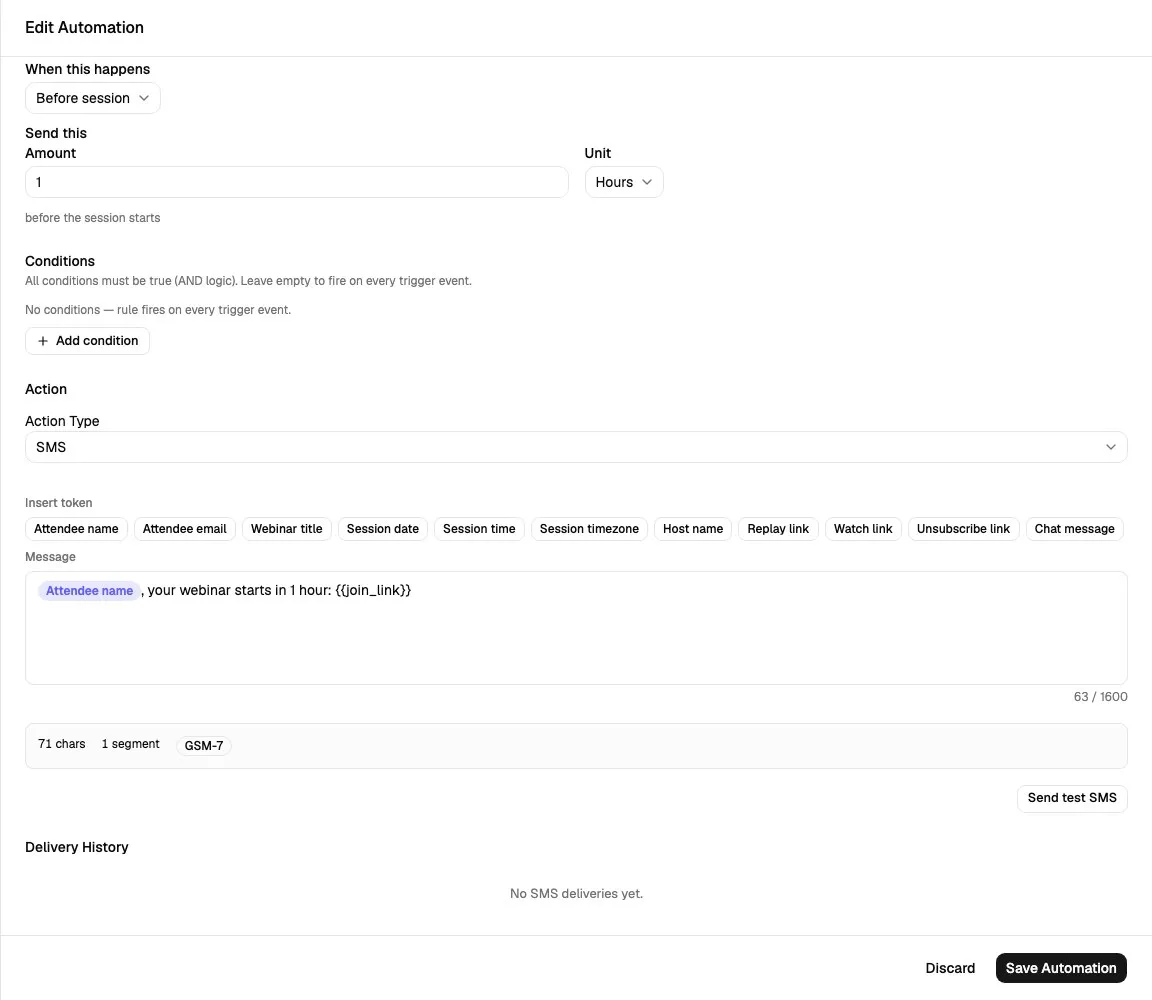Screen dimensions: 1152x1000
Task: Select the purple Attendee name token in message
Action: click(89, 591)
